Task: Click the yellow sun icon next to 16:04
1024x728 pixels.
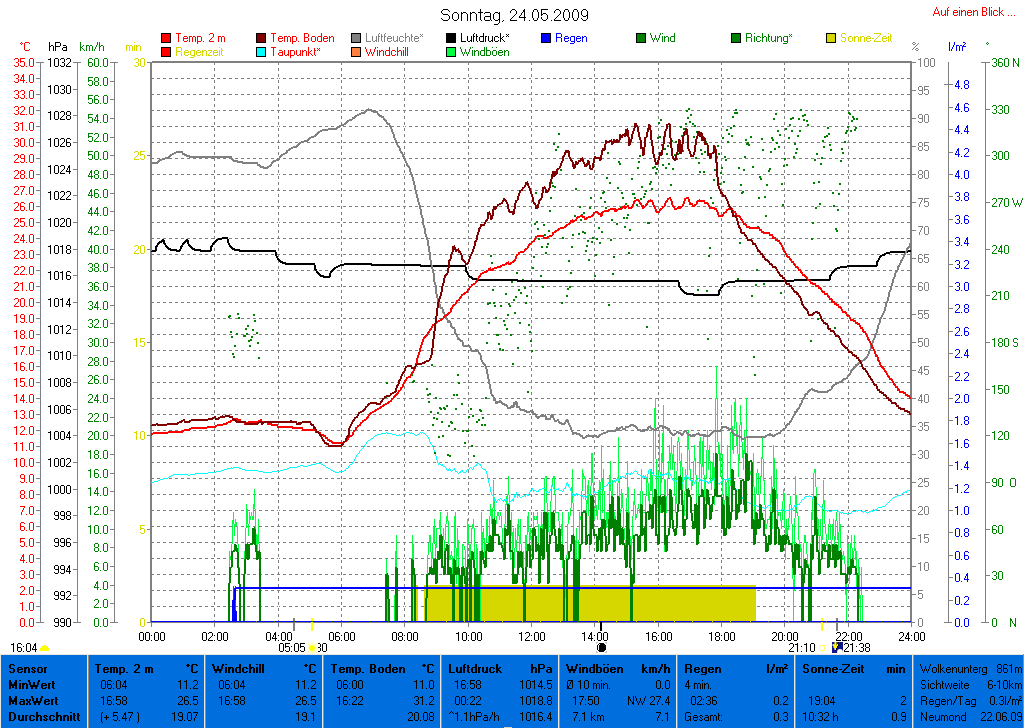Action: tap(45, 648)
